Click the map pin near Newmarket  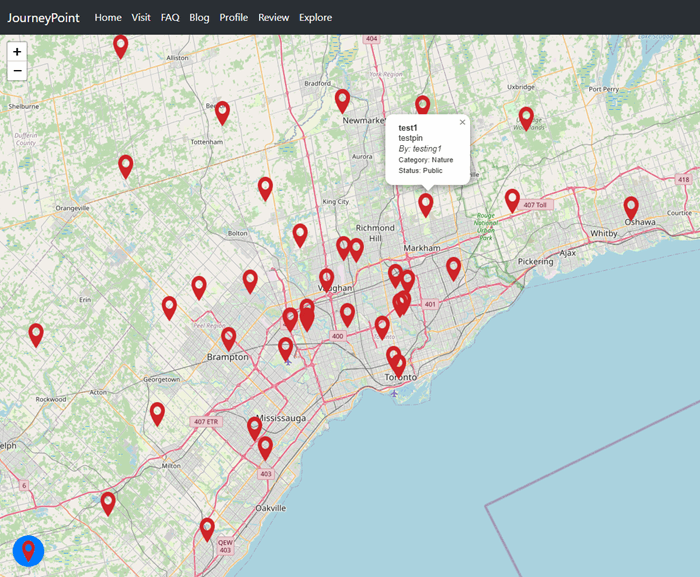point(342,100)
